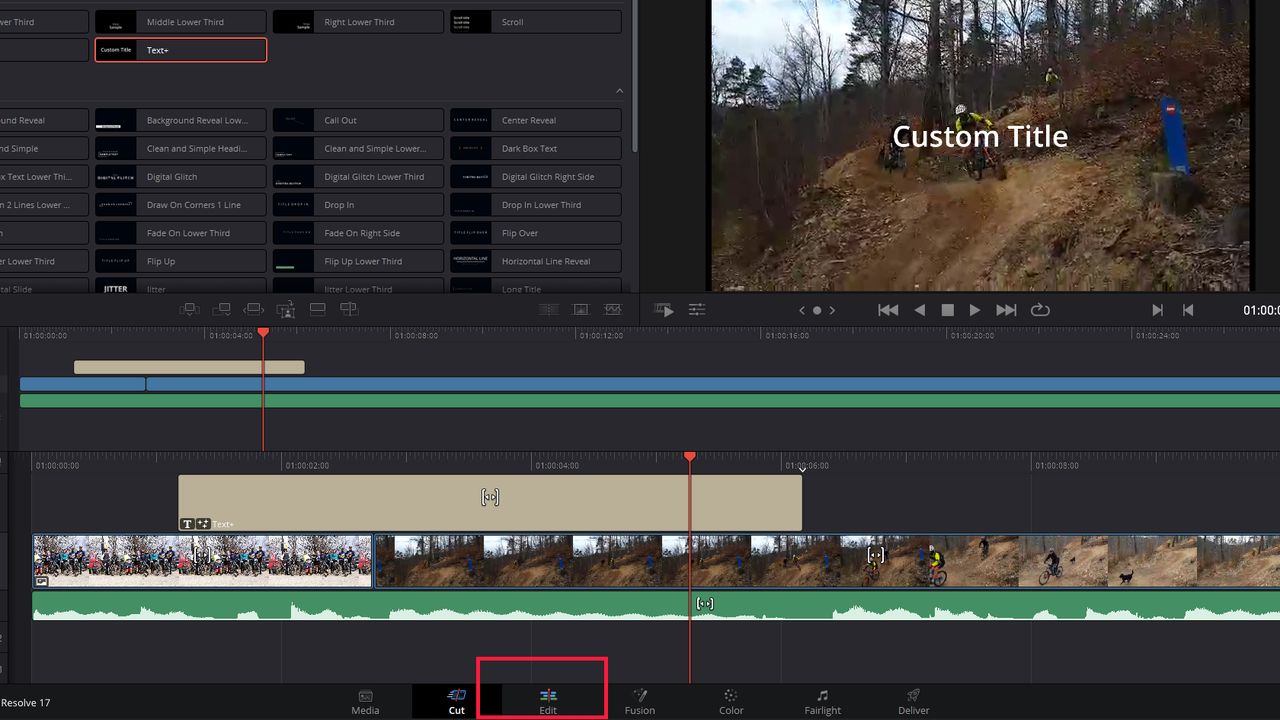This screenshot has height=720, width=1280.
Task: Click the Source Overwrite icon
Action: pos(349,309)
